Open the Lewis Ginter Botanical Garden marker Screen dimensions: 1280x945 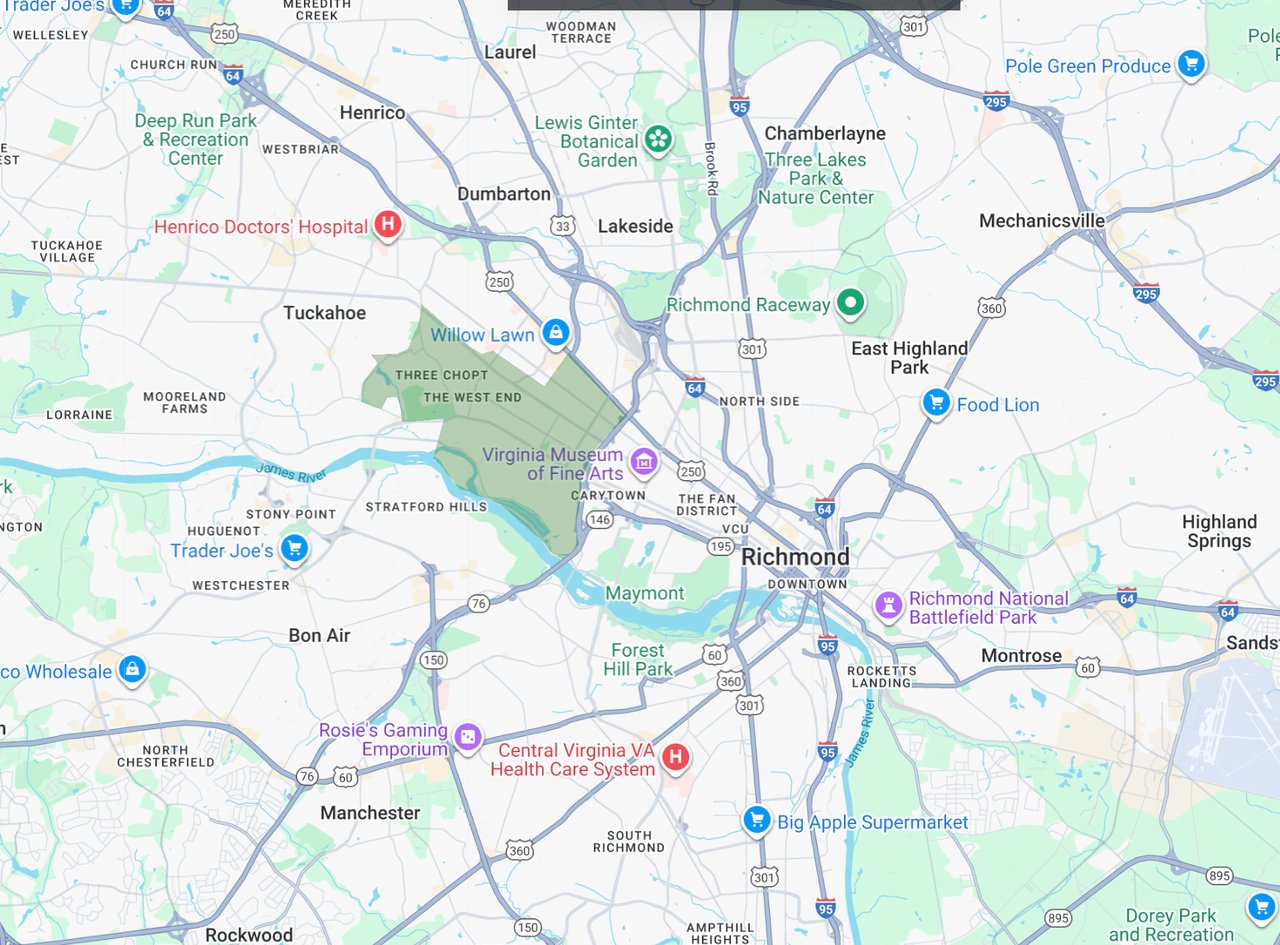[658, 139]
